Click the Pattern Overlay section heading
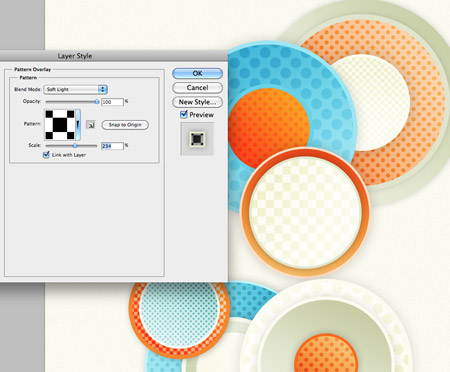 coord(32,69)
